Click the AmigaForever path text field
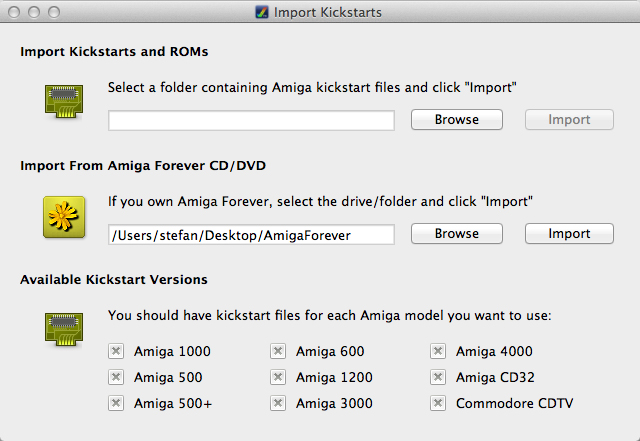Viewport: 640px width, 441px height. pyautogui.click(x=251, y=234)
